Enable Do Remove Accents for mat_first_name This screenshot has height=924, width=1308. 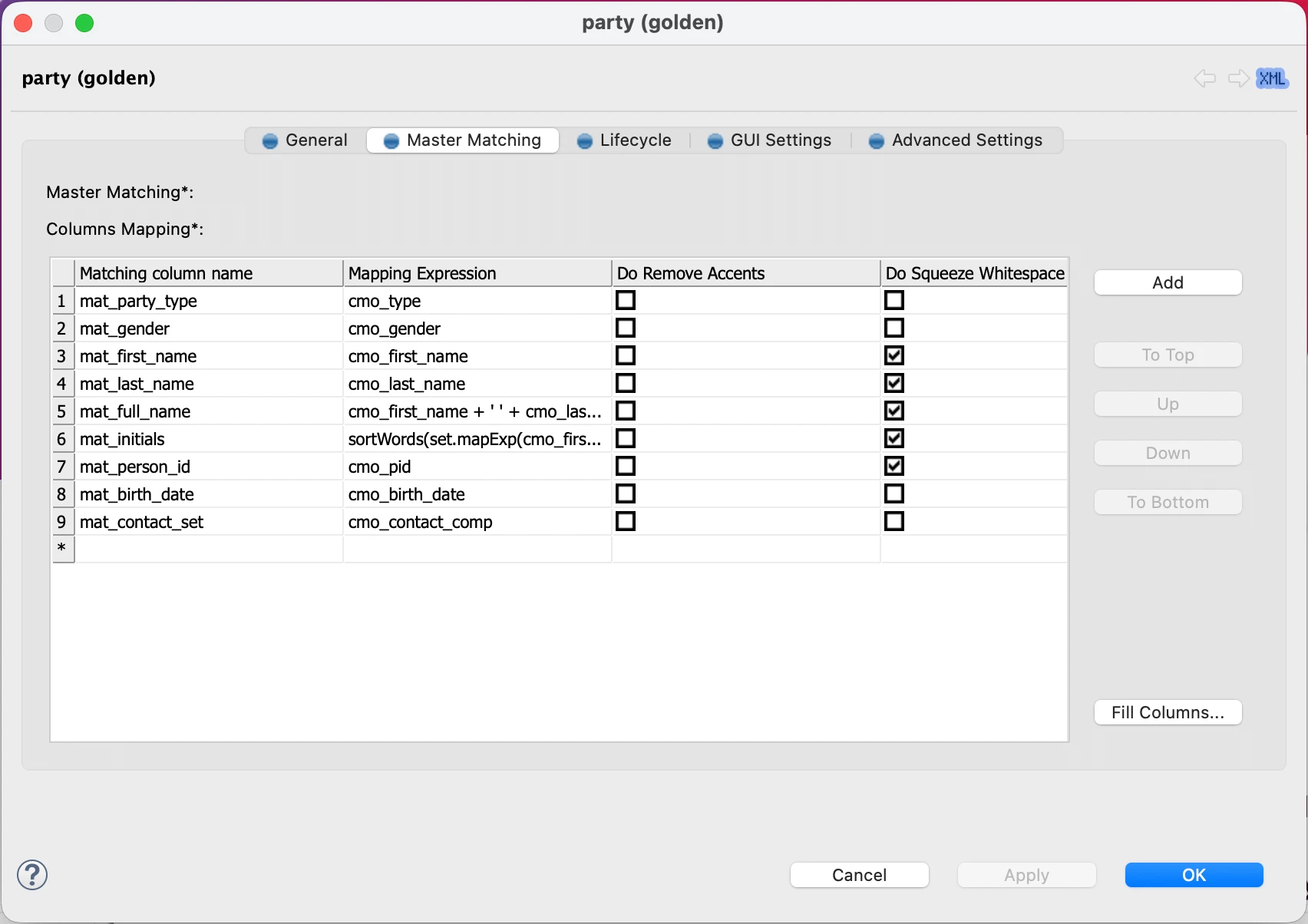click(626, 355)
